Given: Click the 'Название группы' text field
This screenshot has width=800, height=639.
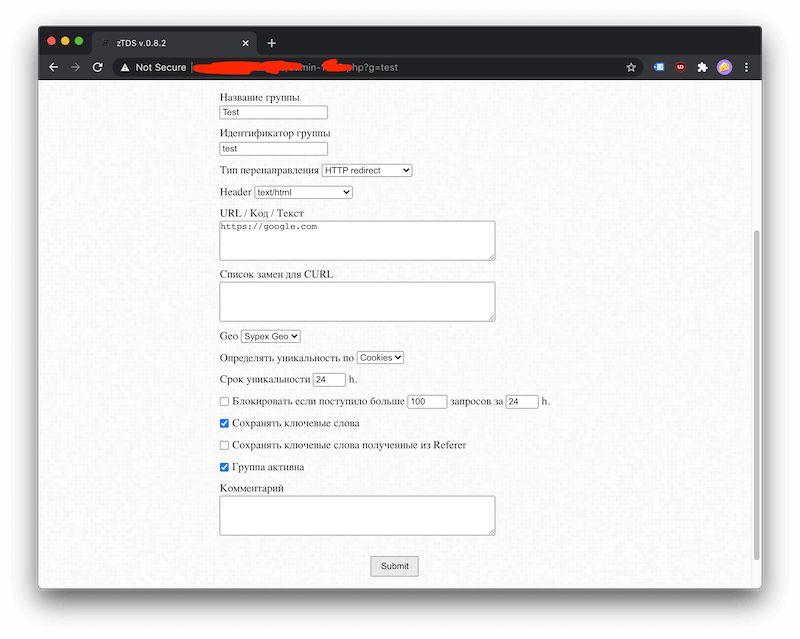Looking at the screenshot, I should (273, 112).
